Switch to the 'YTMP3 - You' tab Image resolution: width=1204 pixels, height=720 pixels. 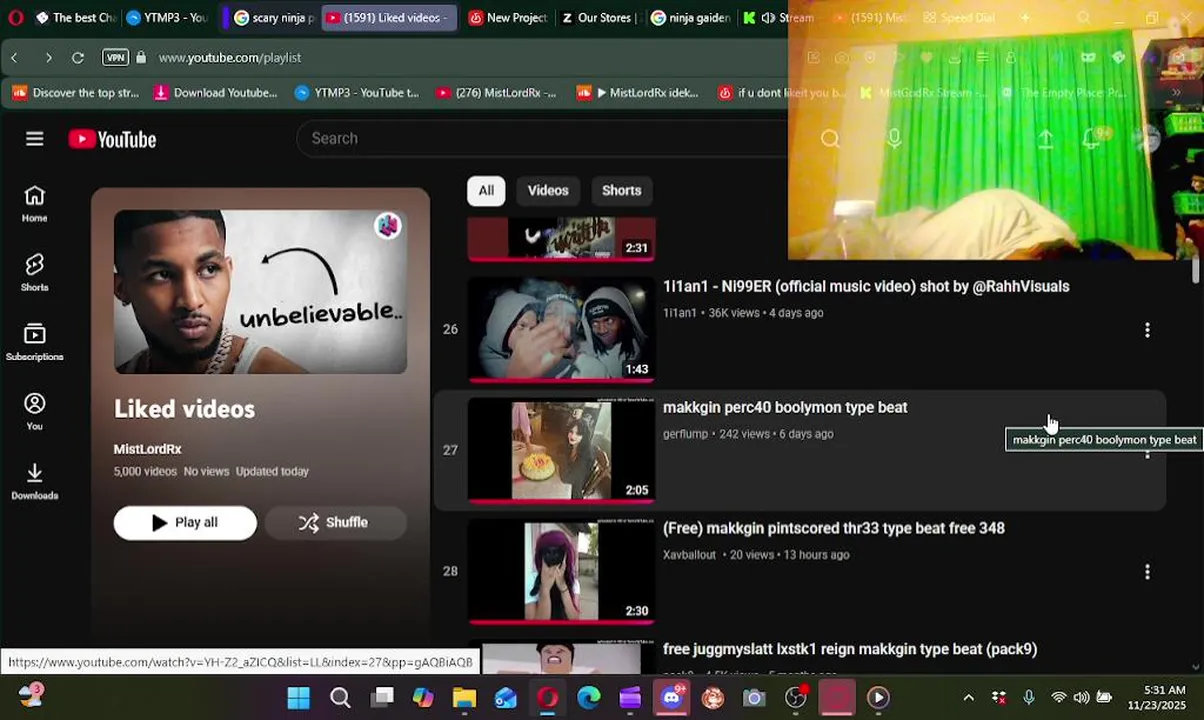(167, 18)
